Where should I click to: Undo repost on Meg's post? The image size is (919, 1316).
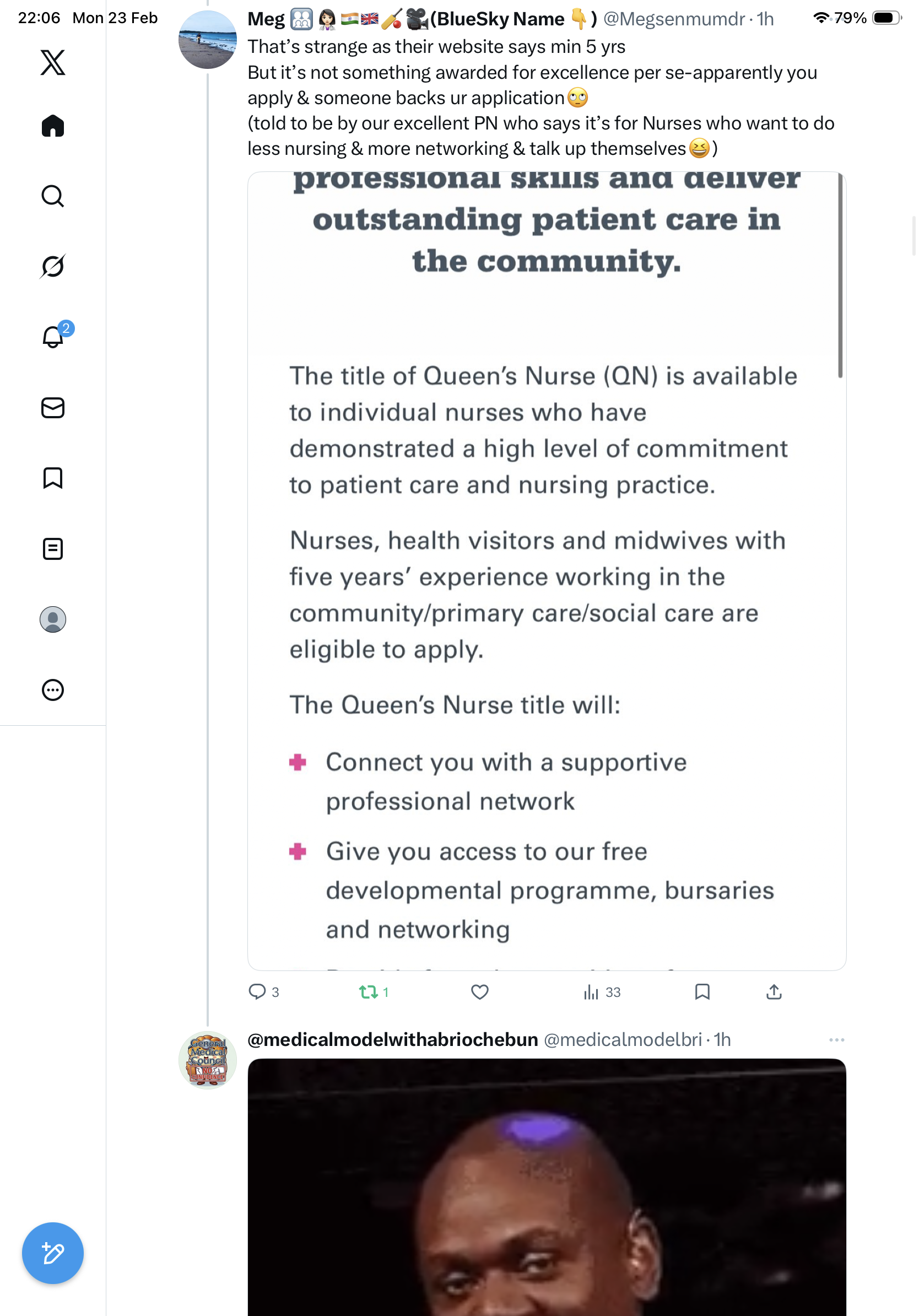[x=368, y=991]
